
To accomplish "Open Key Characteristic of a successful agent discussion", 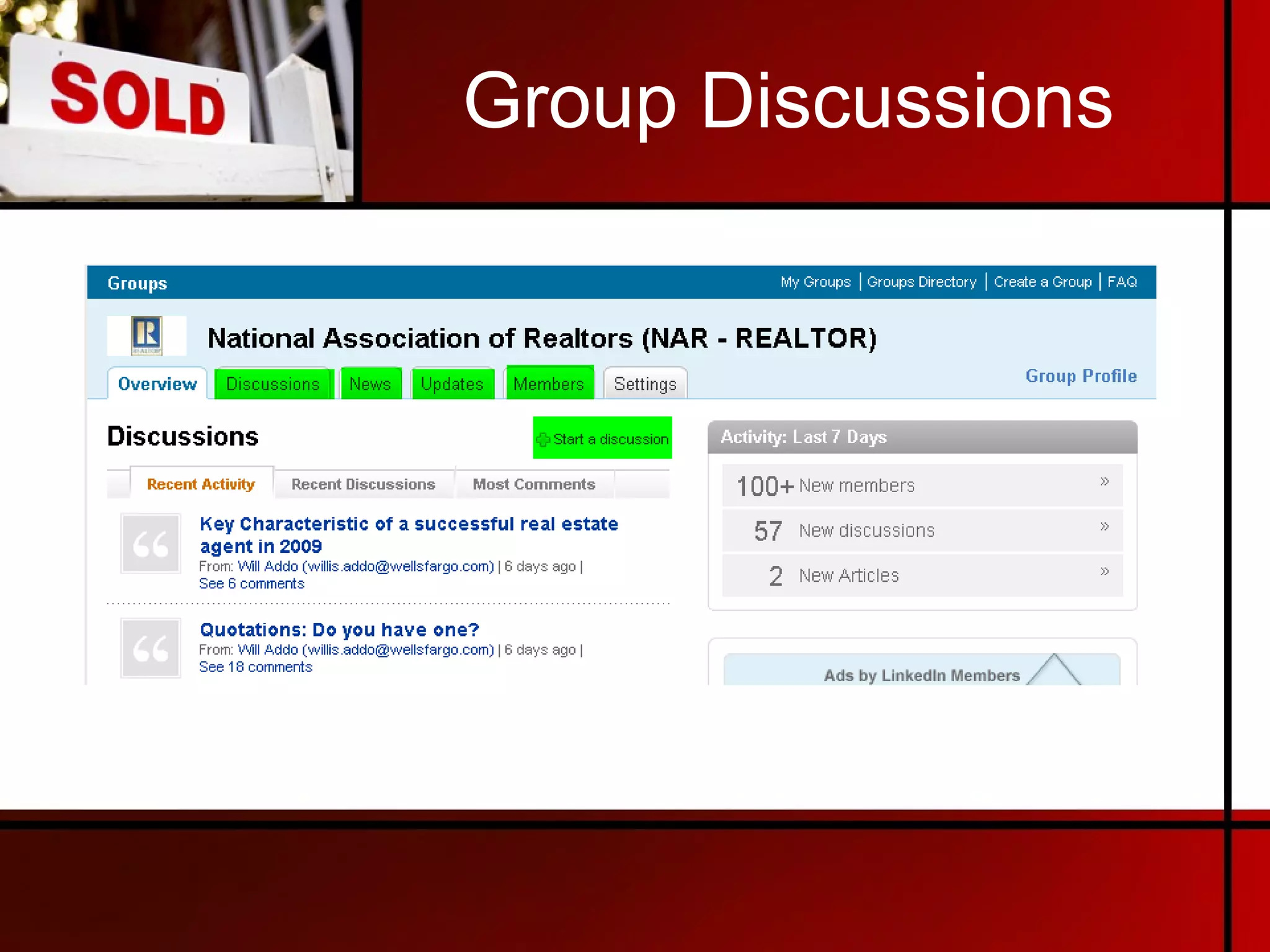I will point(409,535).
